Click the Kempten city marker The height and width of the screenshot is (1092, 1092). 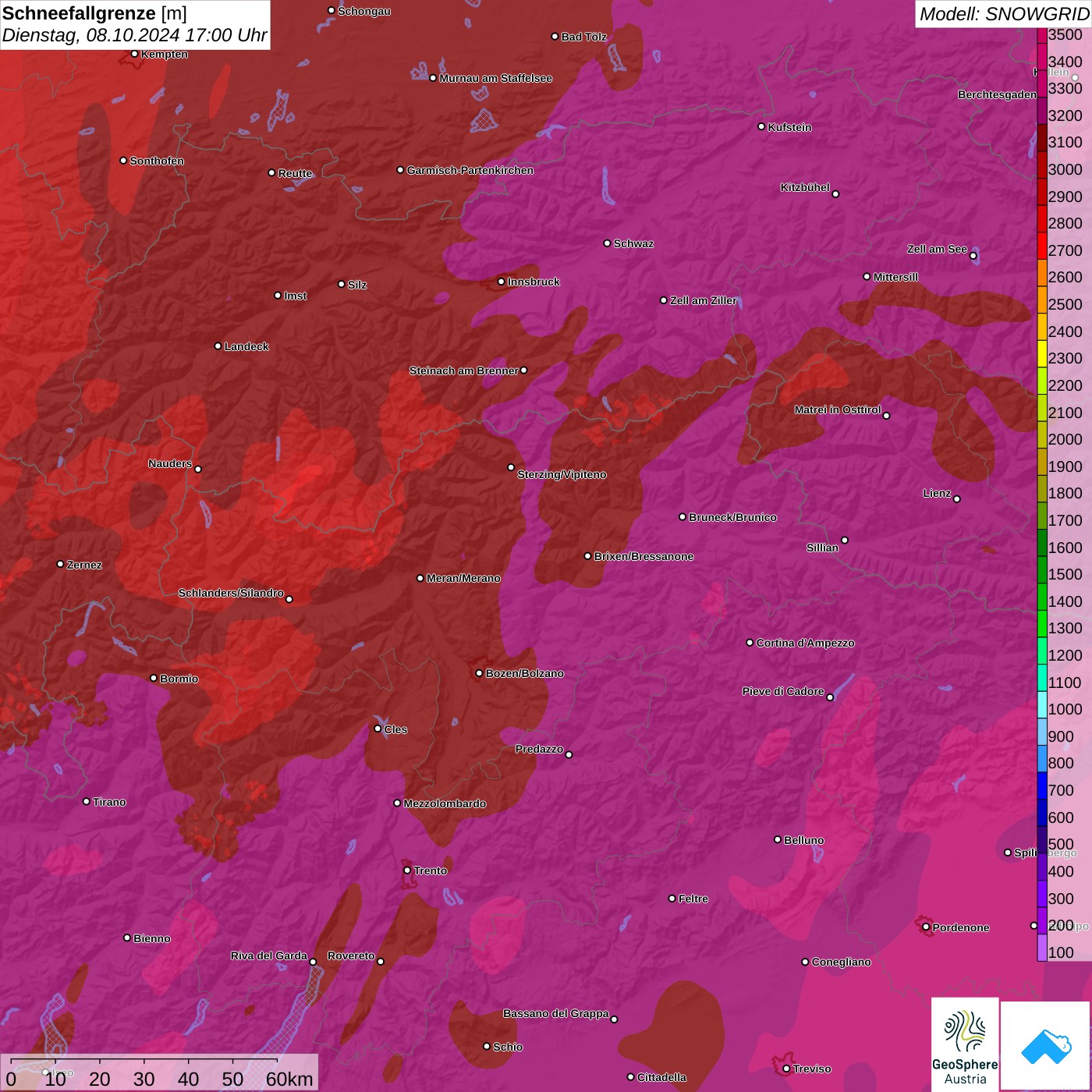coord(135,54)
